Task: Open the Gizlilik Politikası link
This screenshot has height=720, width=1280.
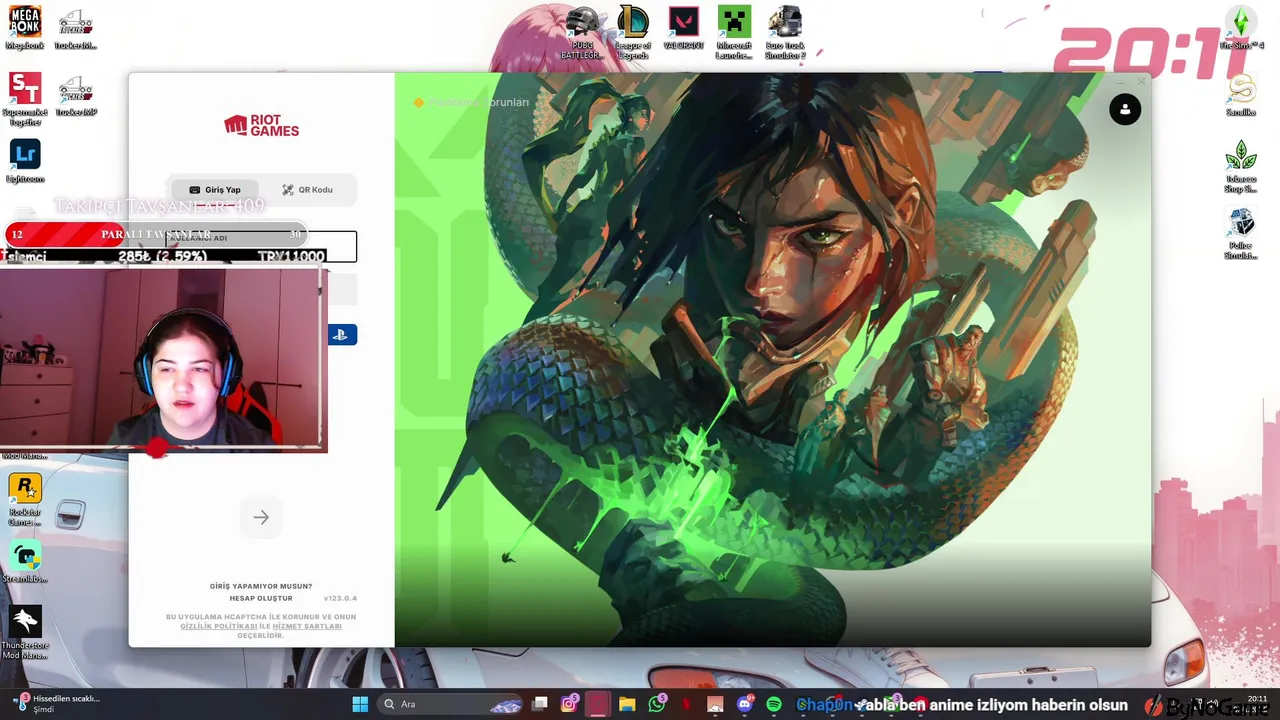Action: [x=220, y=626]
